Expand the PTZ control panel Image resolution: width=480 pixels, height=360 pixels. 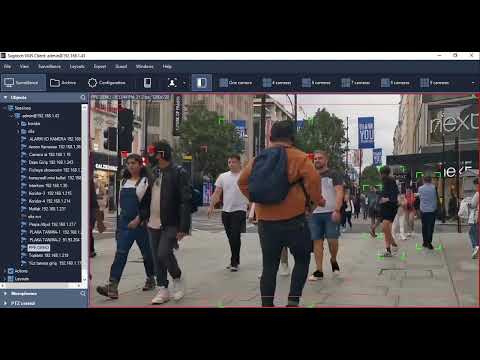(x=5, y=303)
